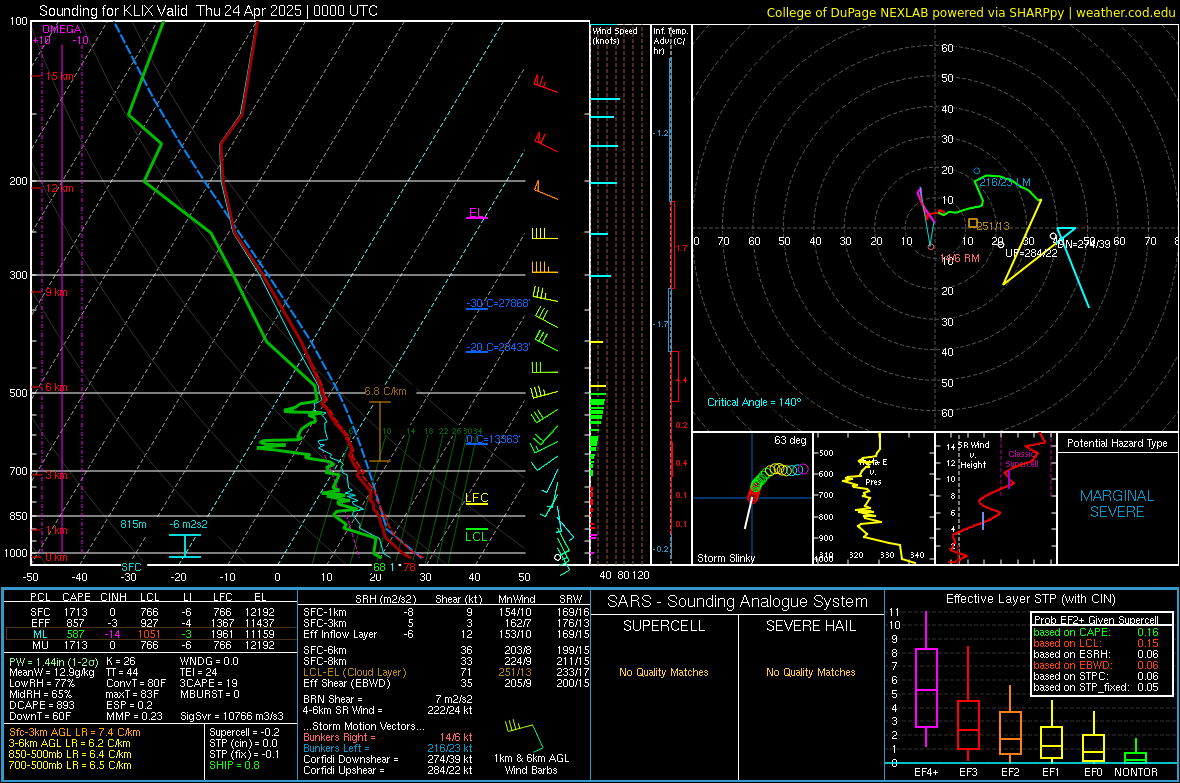Image resolution: width=1180 pixels, height=783 pixels.
Task: Click the Supercell = -0.2 value
Action: click(x=244, y=732)
